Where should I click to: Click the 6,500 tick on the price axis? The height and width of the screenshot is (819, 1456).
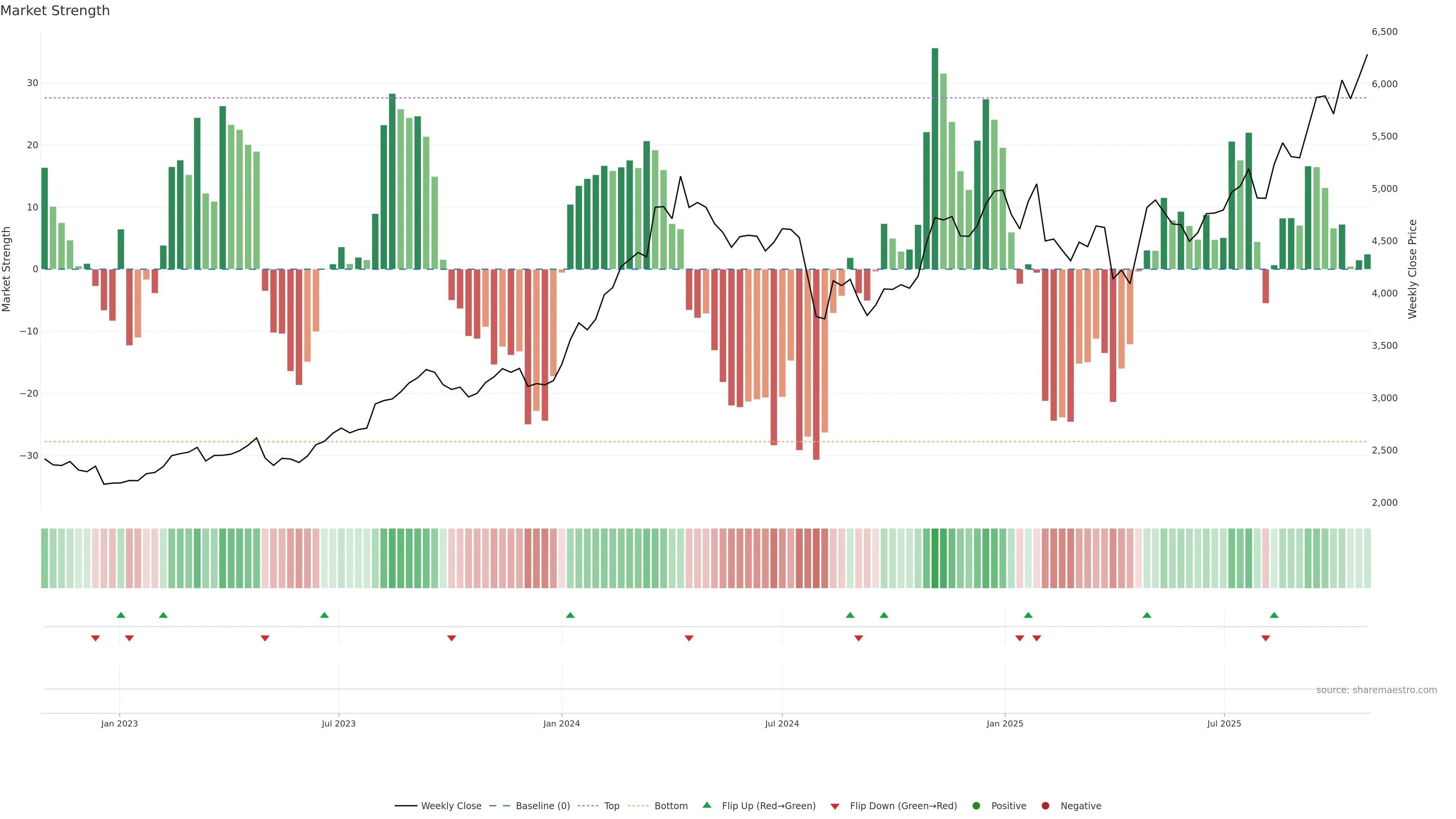pos(1384,31)
